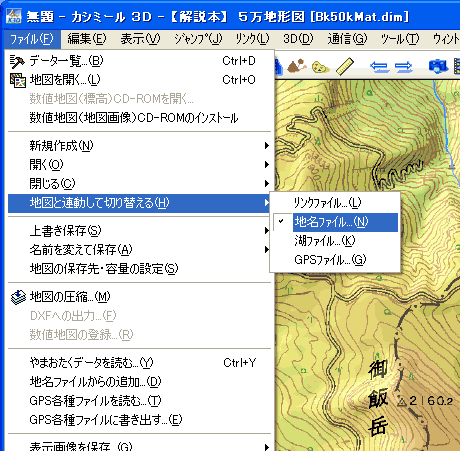Open the 編集(E) menu
The image size is (460, 451).
pyautogui.click(x=87, y=39)
